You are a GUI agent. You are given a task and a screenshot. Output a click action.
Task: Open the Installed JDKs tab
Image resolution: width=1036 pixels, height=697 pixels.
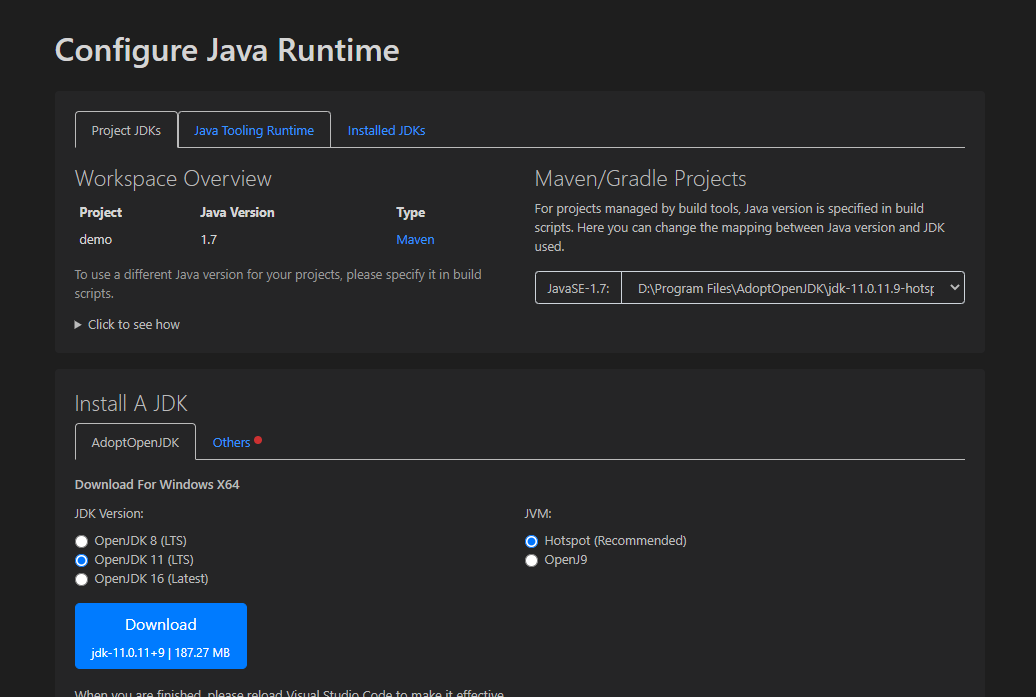[x=386, y=130]
